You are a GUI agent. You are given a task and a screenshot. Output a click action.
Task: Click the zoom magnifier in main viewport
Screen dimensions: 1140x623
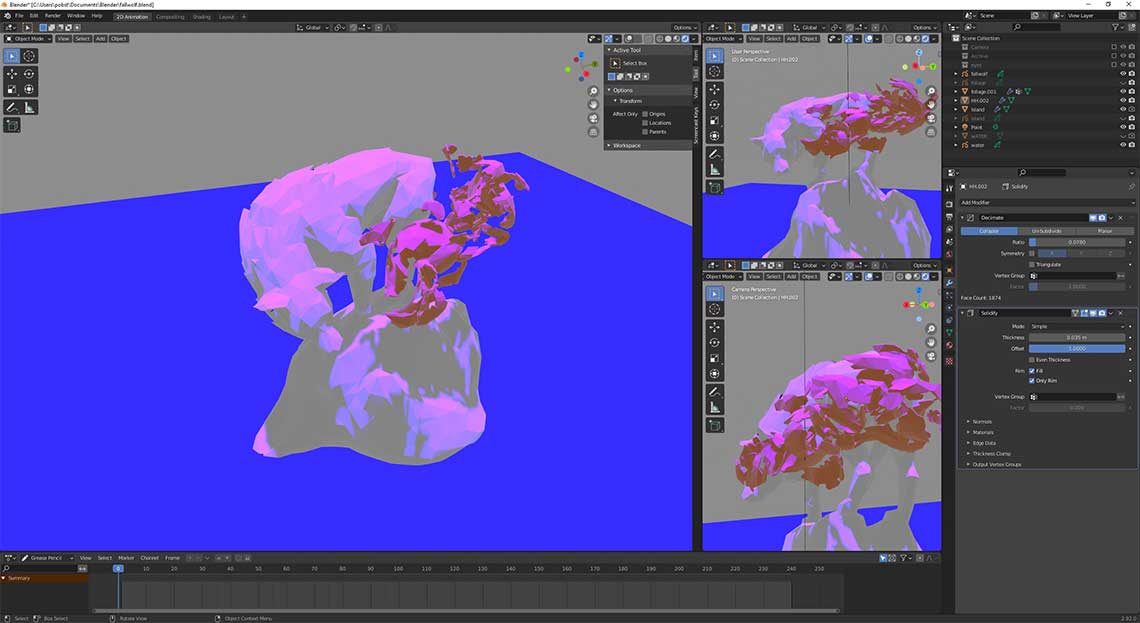tap(593, 92)
